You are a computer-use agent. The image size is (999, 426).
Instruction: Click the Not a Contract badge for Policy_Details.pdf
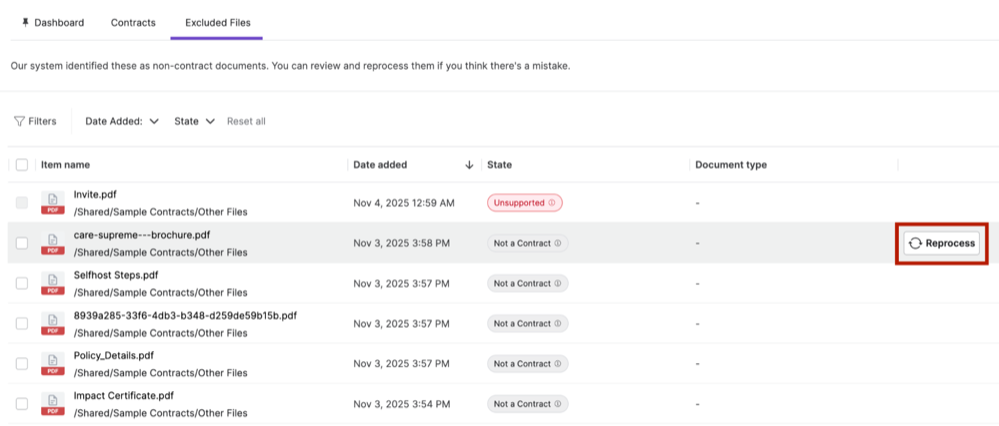[527, 364]
